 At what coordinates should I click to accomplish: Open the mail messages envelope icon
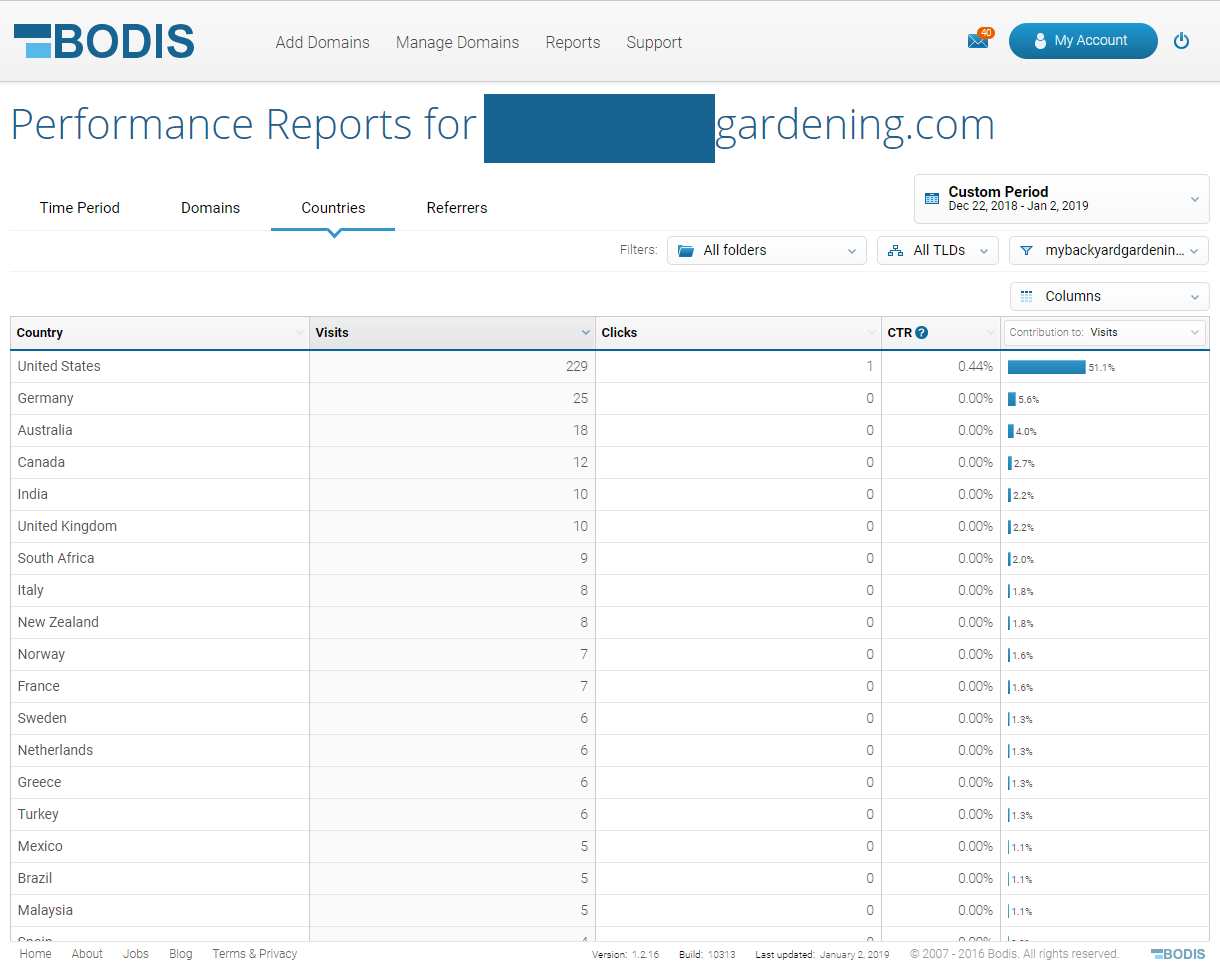pyautogui.click(x=977, y=41)
